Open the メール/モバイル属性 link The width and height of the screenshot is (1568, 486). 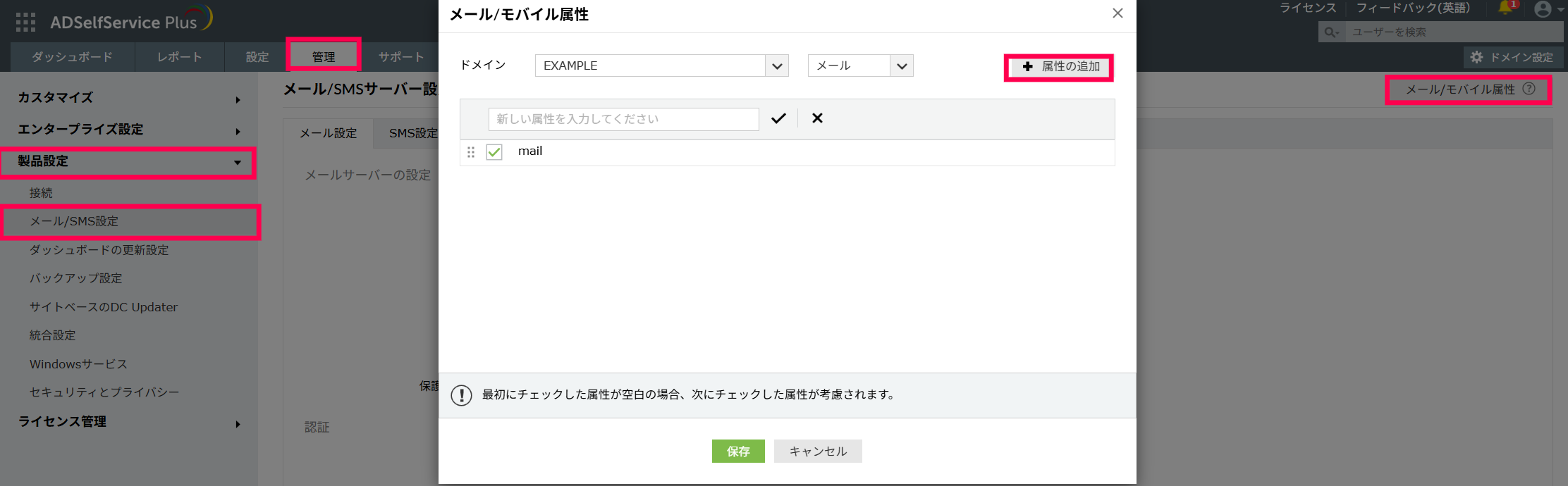(x=1460, y=89)
